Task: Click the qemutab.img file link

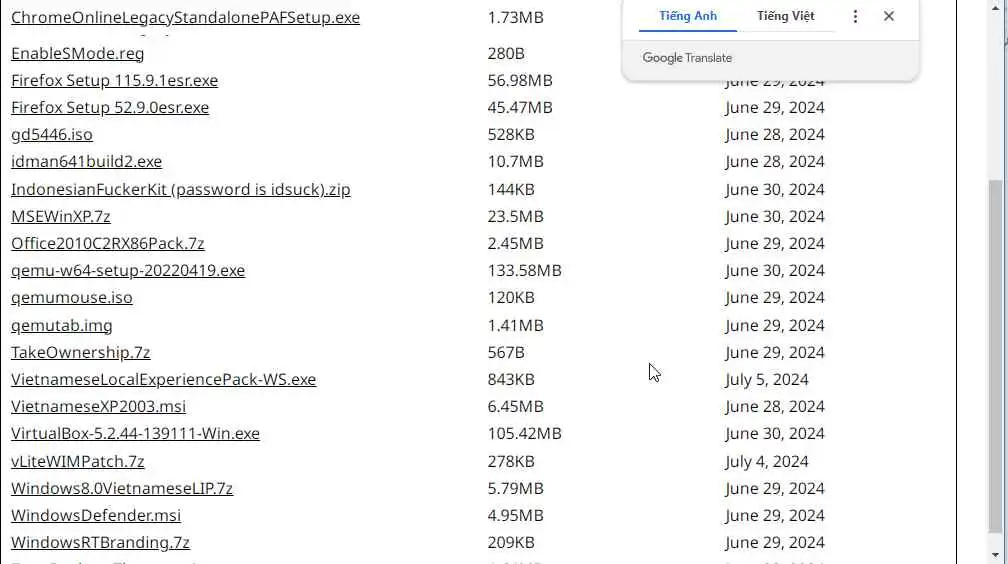Action: coord(61,325)
